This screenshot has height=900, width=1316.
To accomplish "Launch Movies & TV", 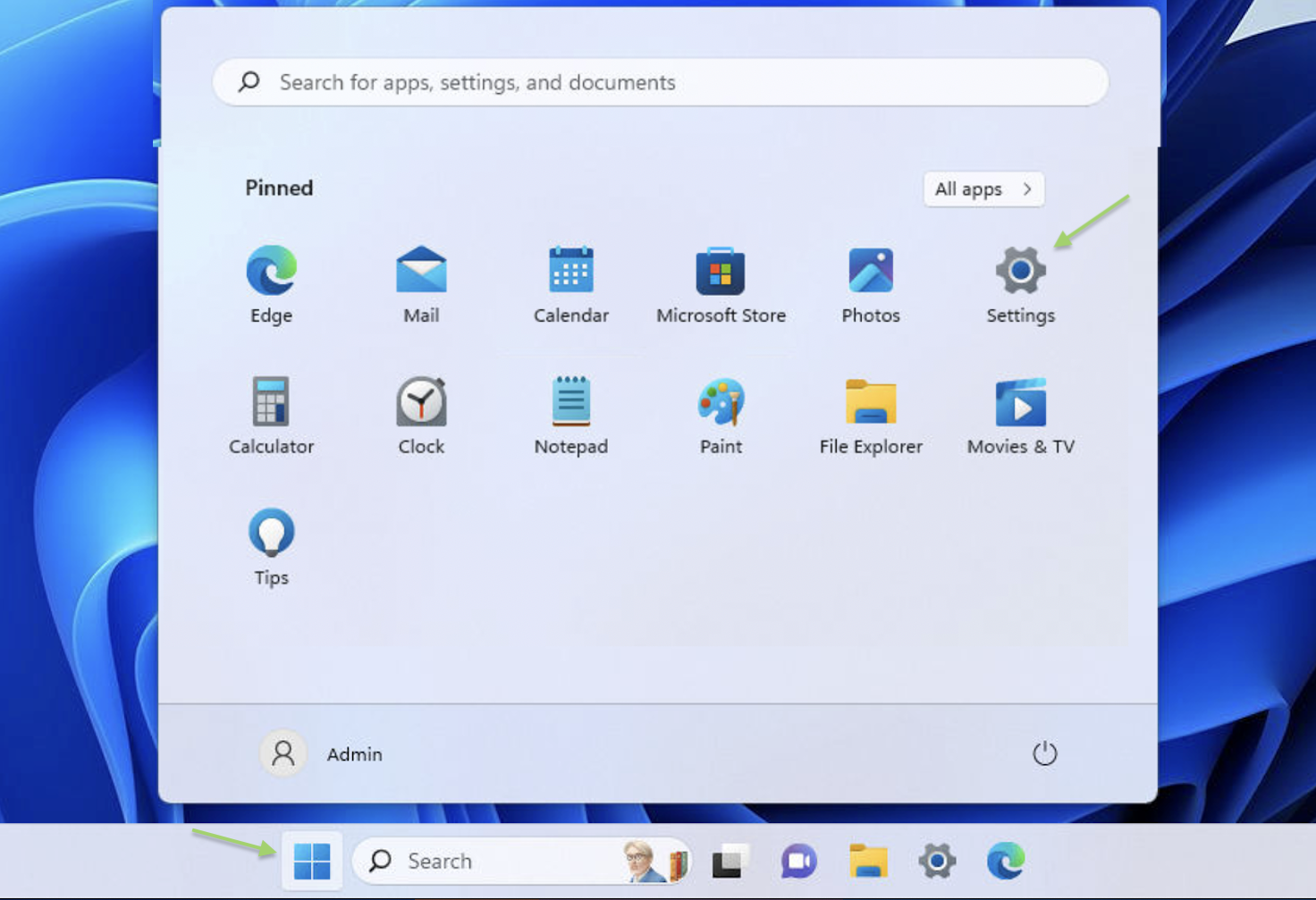I will coord(1020,416).
